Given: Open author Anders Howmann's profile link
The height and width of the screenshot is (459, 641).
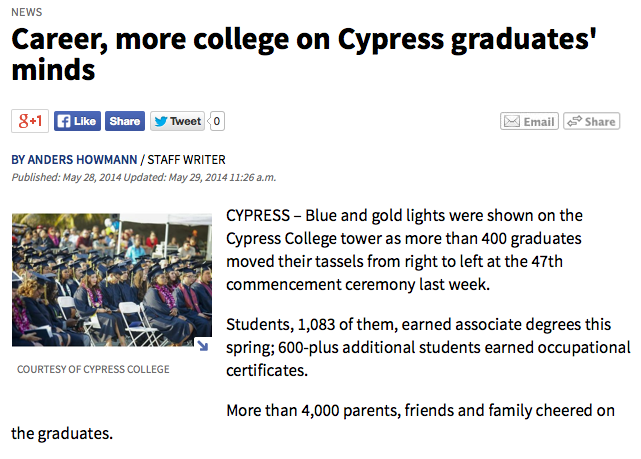Looking at the screenshot, I should coord(74,159).
